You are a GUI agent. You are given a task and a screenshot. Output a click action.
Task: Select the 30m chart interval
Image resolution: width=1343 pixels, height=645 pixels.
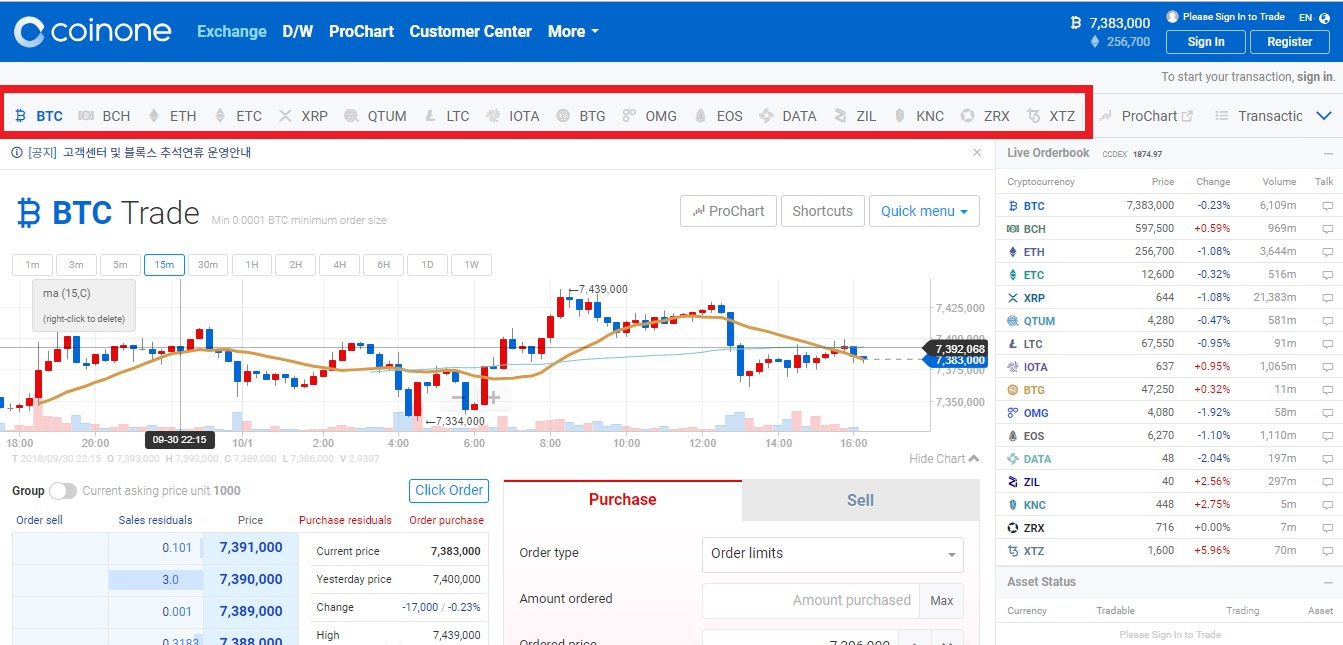click(208, 265)
